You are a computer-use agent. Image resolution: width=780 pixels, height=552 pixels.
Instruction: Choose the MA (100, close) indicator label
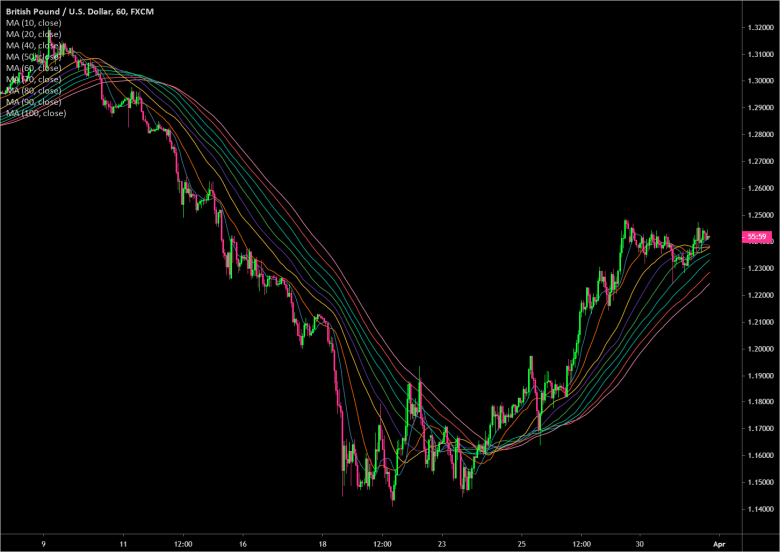tap(36, 113)
